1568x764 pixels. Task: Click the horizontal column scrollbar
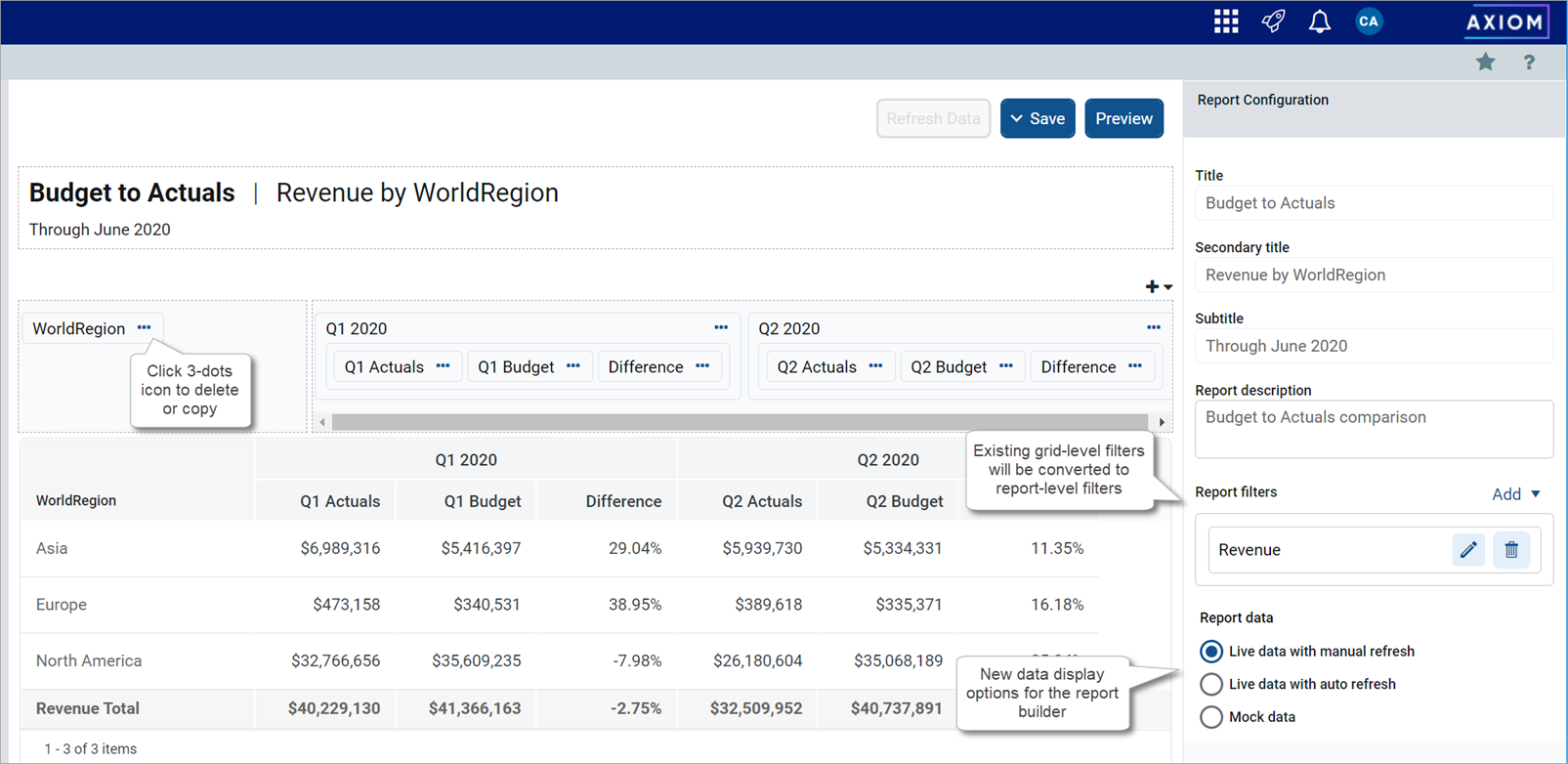[x=740, y=422]
